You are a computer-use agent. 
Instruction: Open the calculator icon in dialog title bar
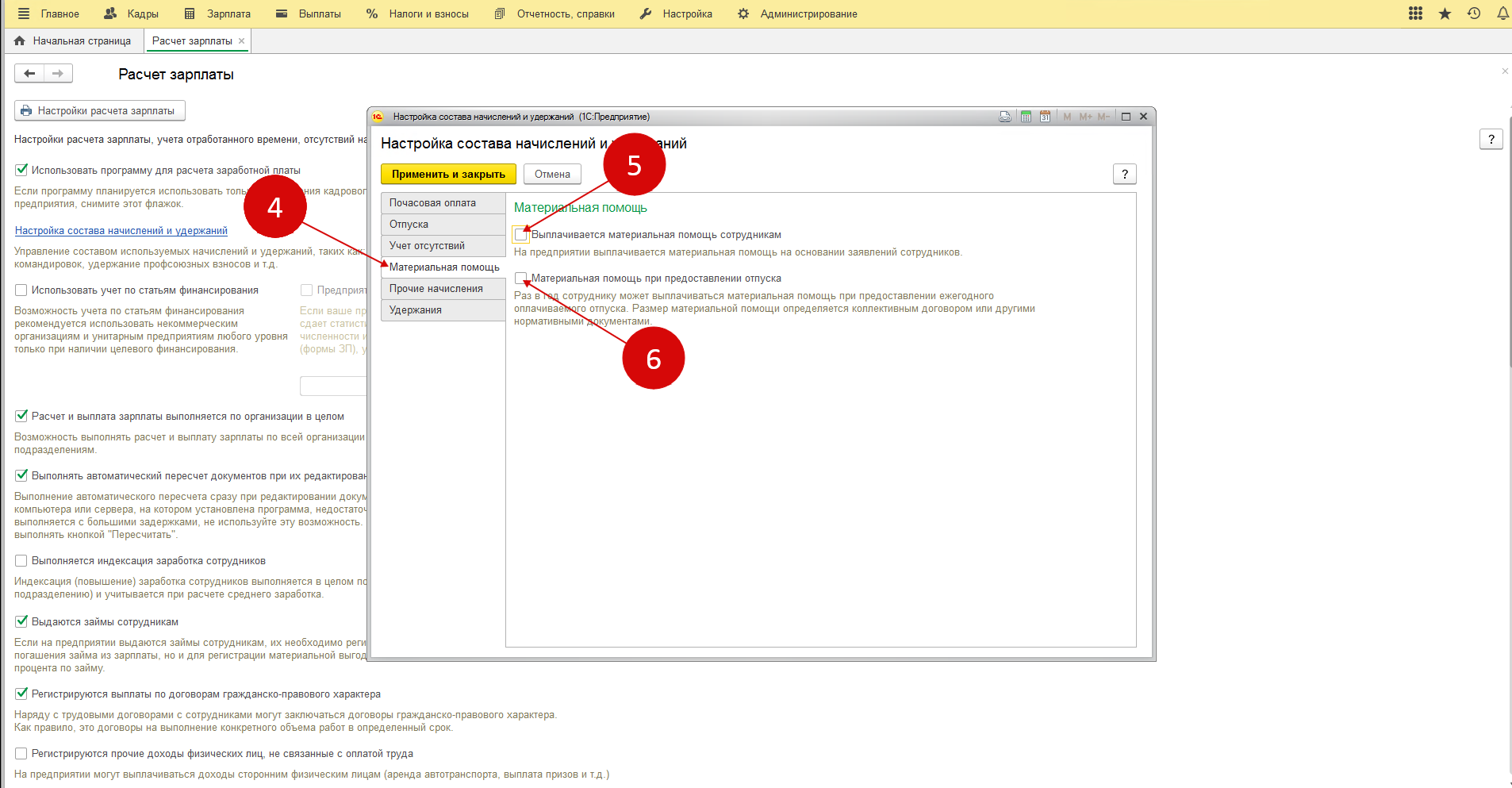pos(1026,117)
